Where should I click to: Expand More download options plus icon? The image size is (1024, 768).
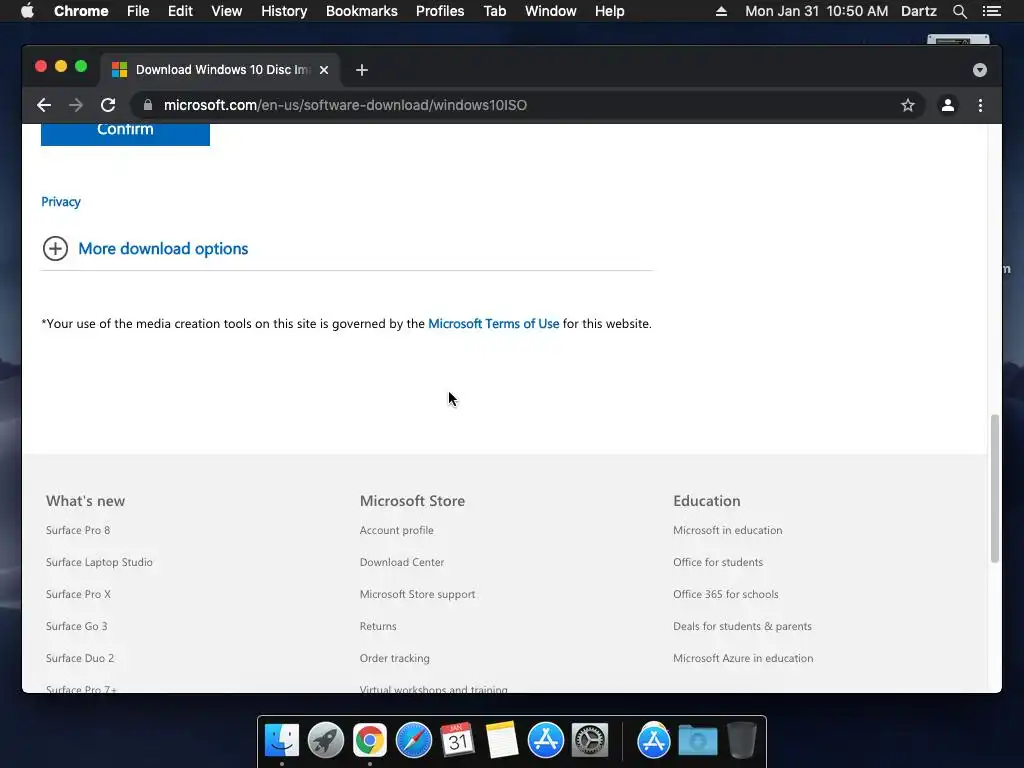[56, 249]
